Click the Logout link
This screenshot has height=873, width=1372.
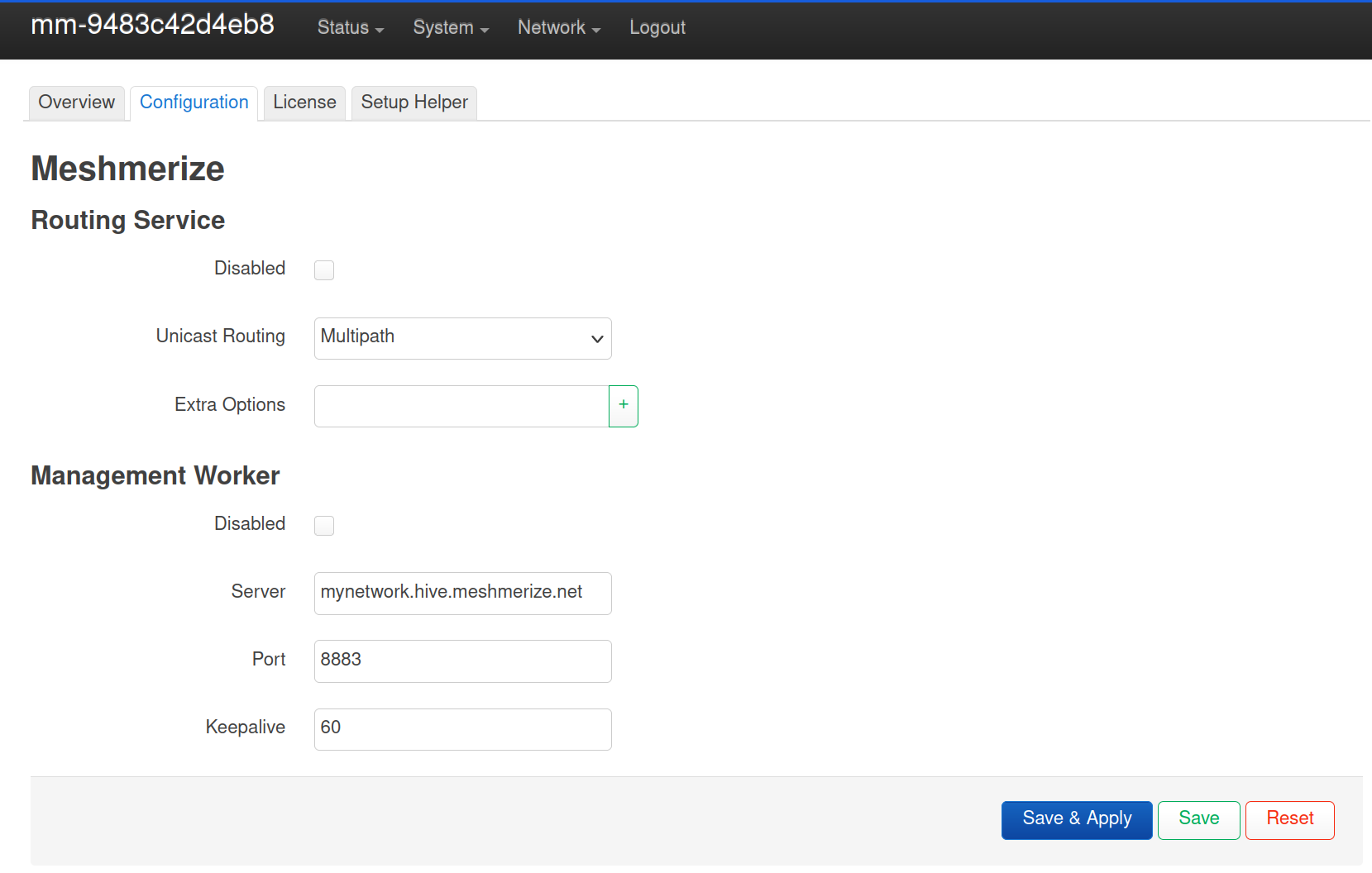pyautogui.click(x=657, y=27)
